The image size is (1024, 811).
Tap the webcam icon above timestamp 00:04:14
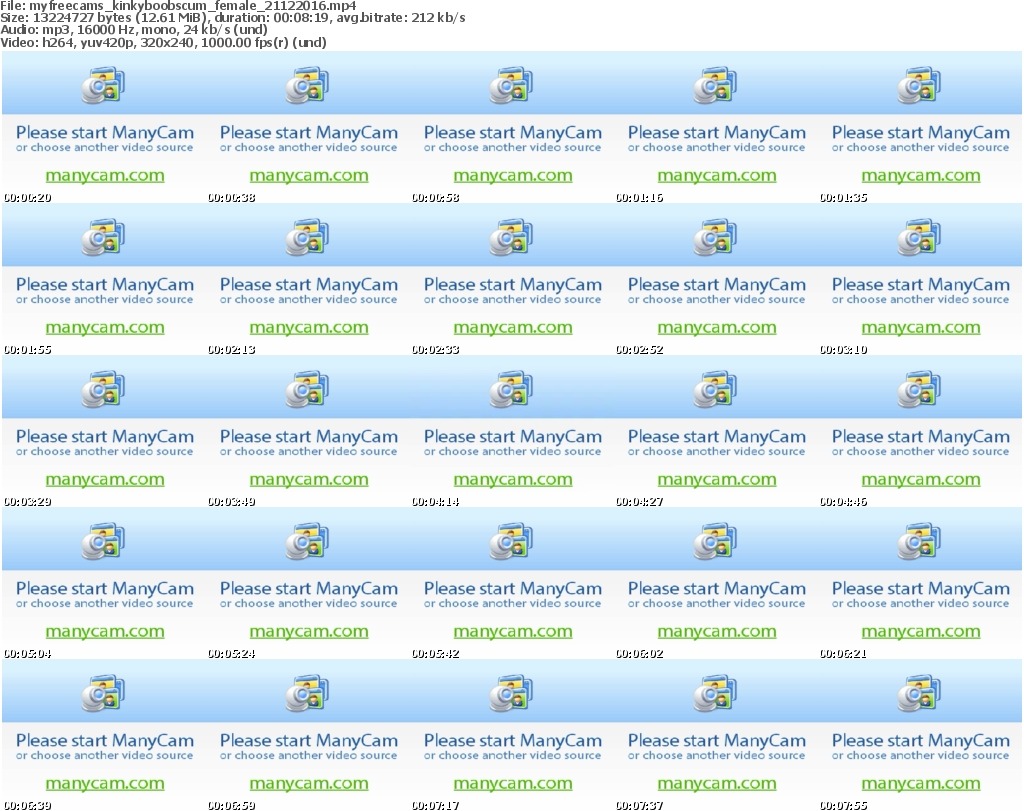point(511,389)
